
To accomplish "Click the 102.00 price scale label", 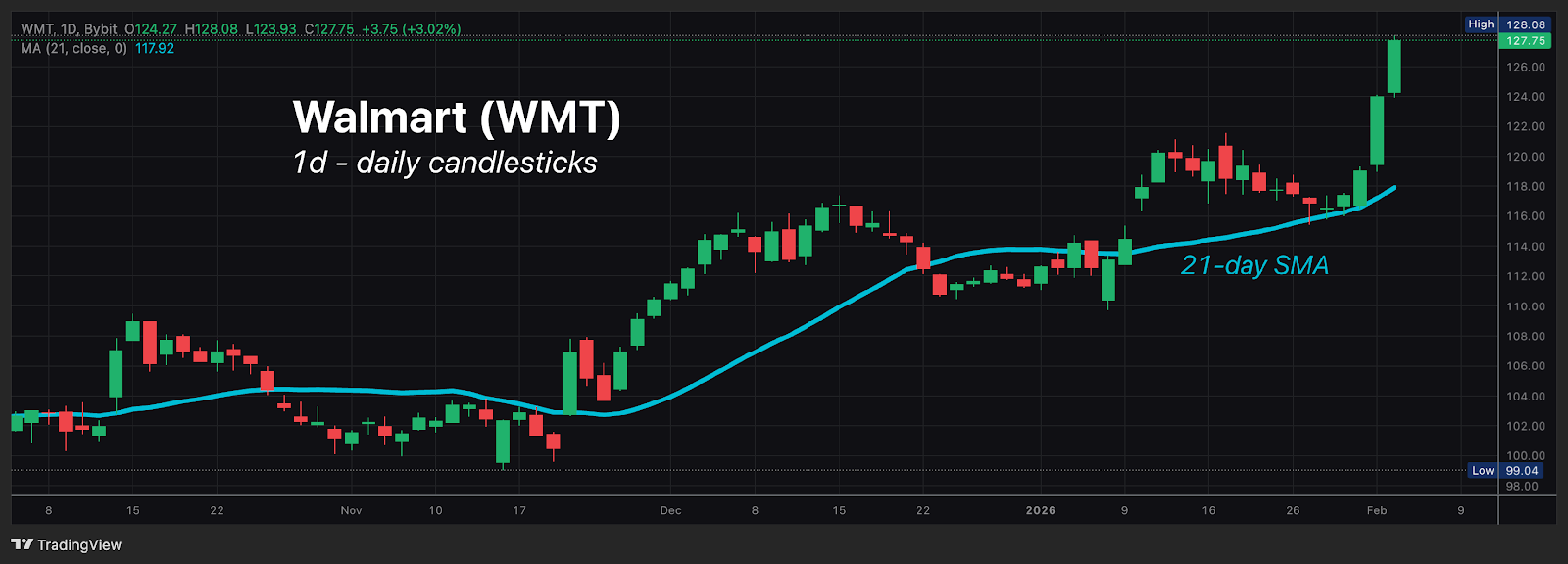I will pyautogui.click(x=1526, y=426).
